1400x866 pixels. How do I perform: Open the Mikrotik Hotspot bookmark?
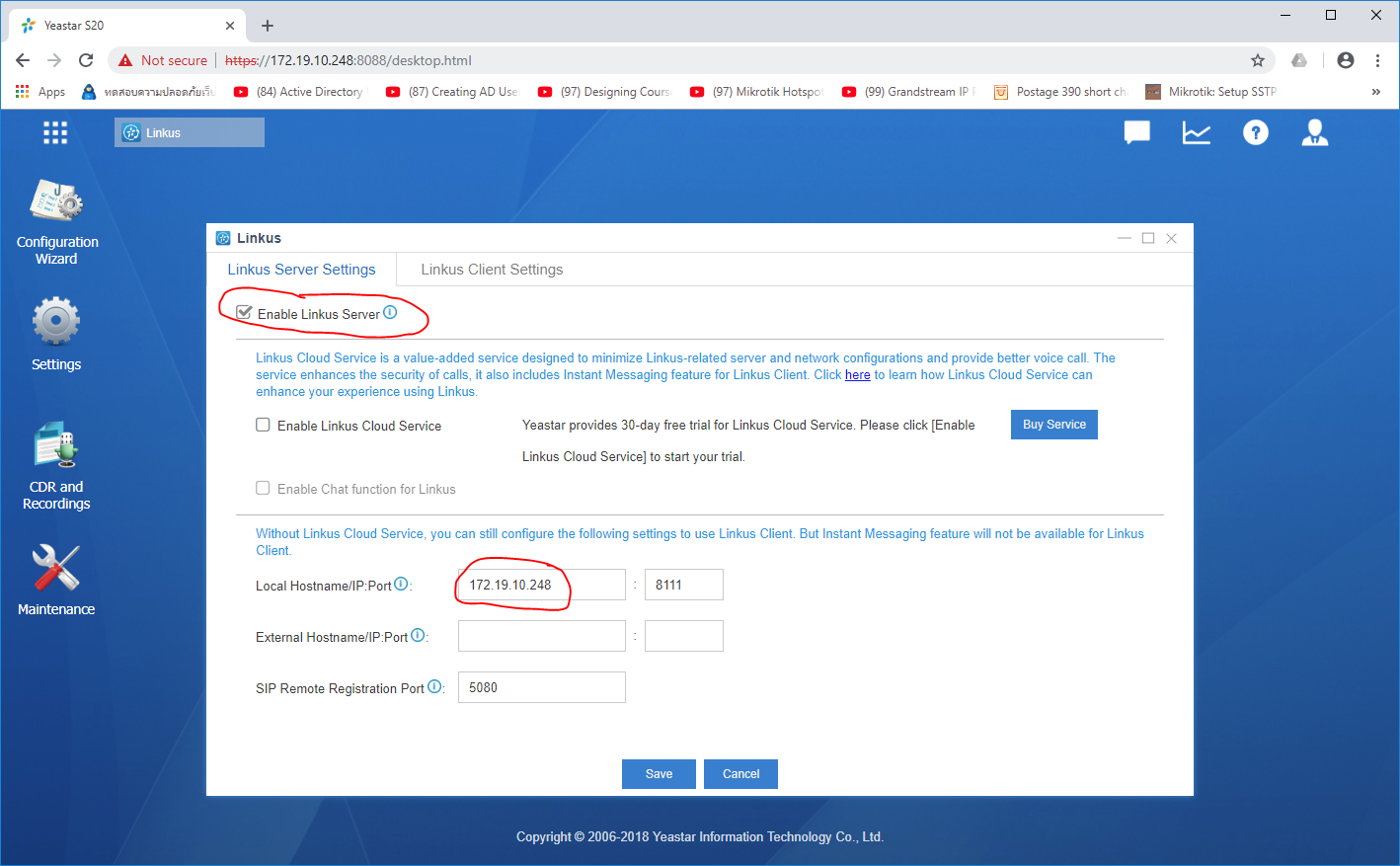click(757, 92)
